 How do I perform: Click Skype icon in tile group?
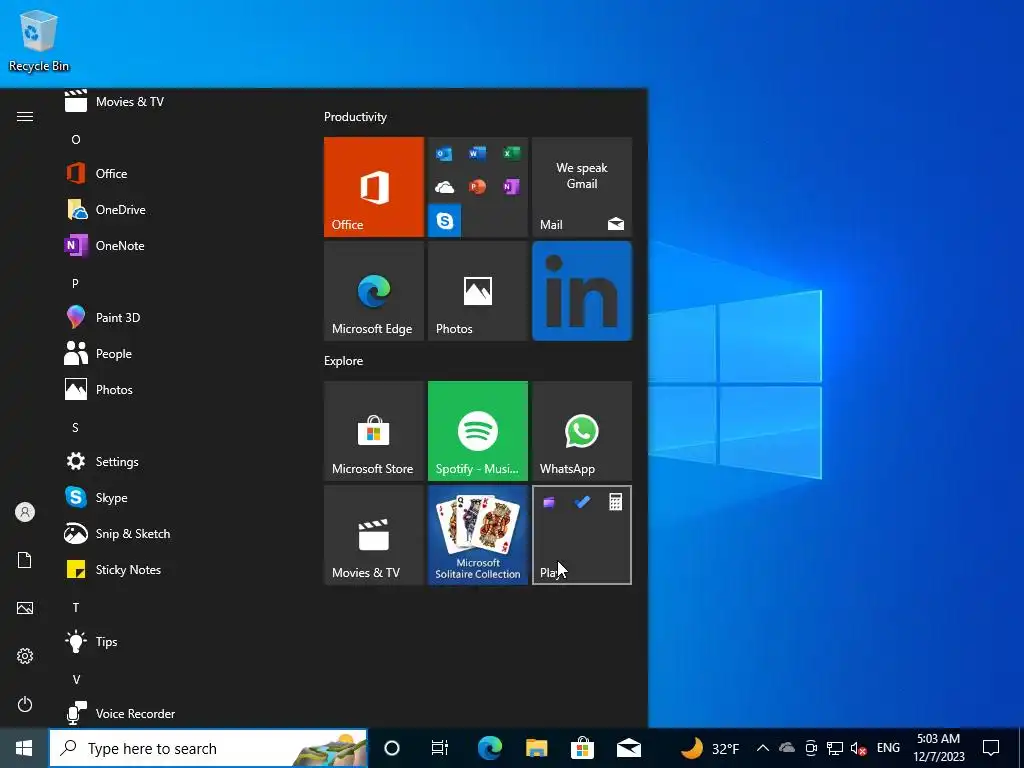pyautogui.click(x=444, y=221)
